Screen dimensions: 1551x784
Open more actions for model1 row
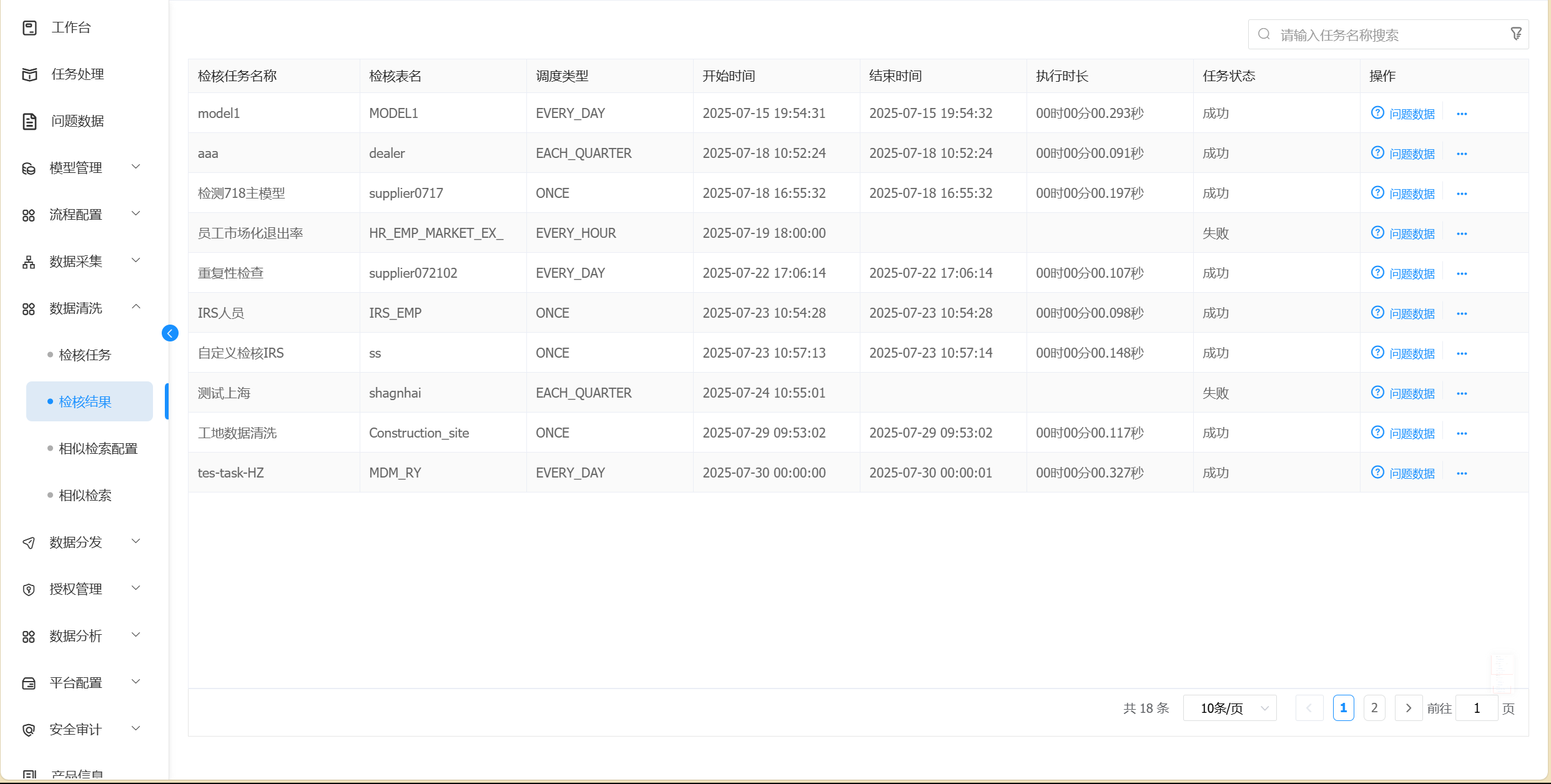(x=1462, y=114)
